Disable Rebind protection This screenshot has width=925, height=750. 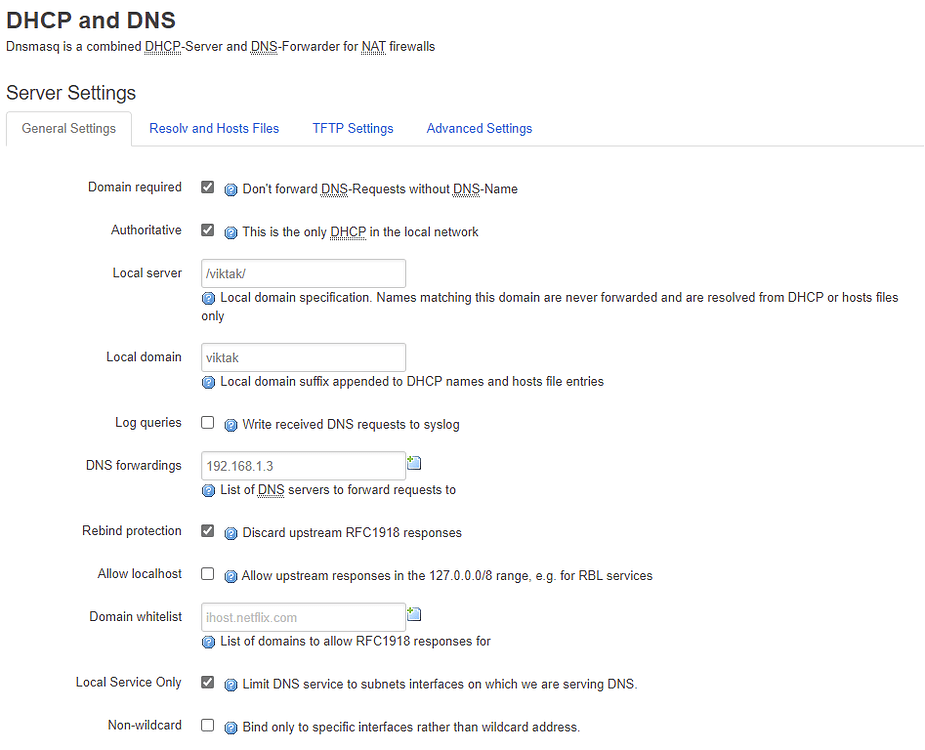click(207, 531)
